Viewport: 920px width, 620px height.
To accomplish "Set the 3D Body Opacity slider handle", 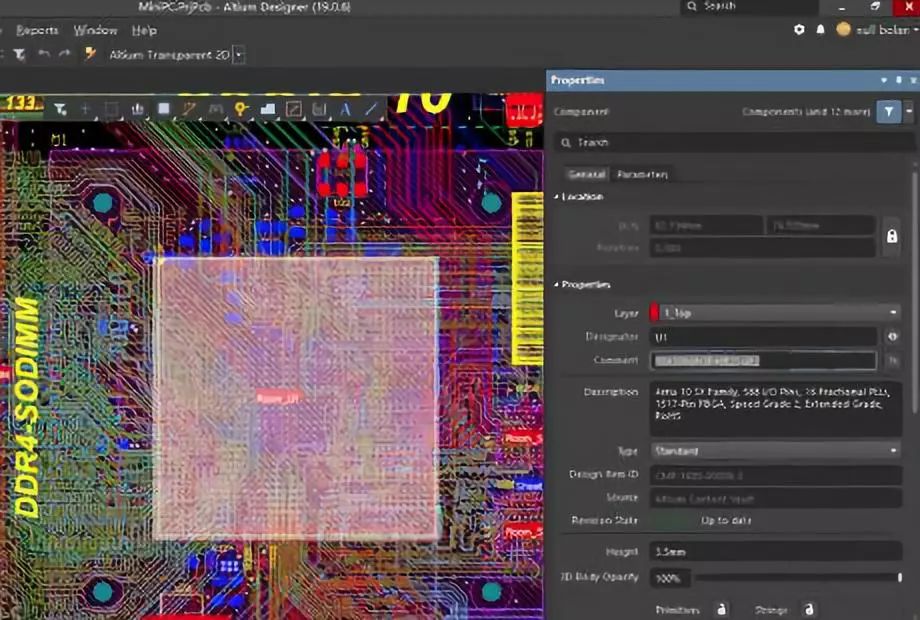I will [x=899, y=578].
